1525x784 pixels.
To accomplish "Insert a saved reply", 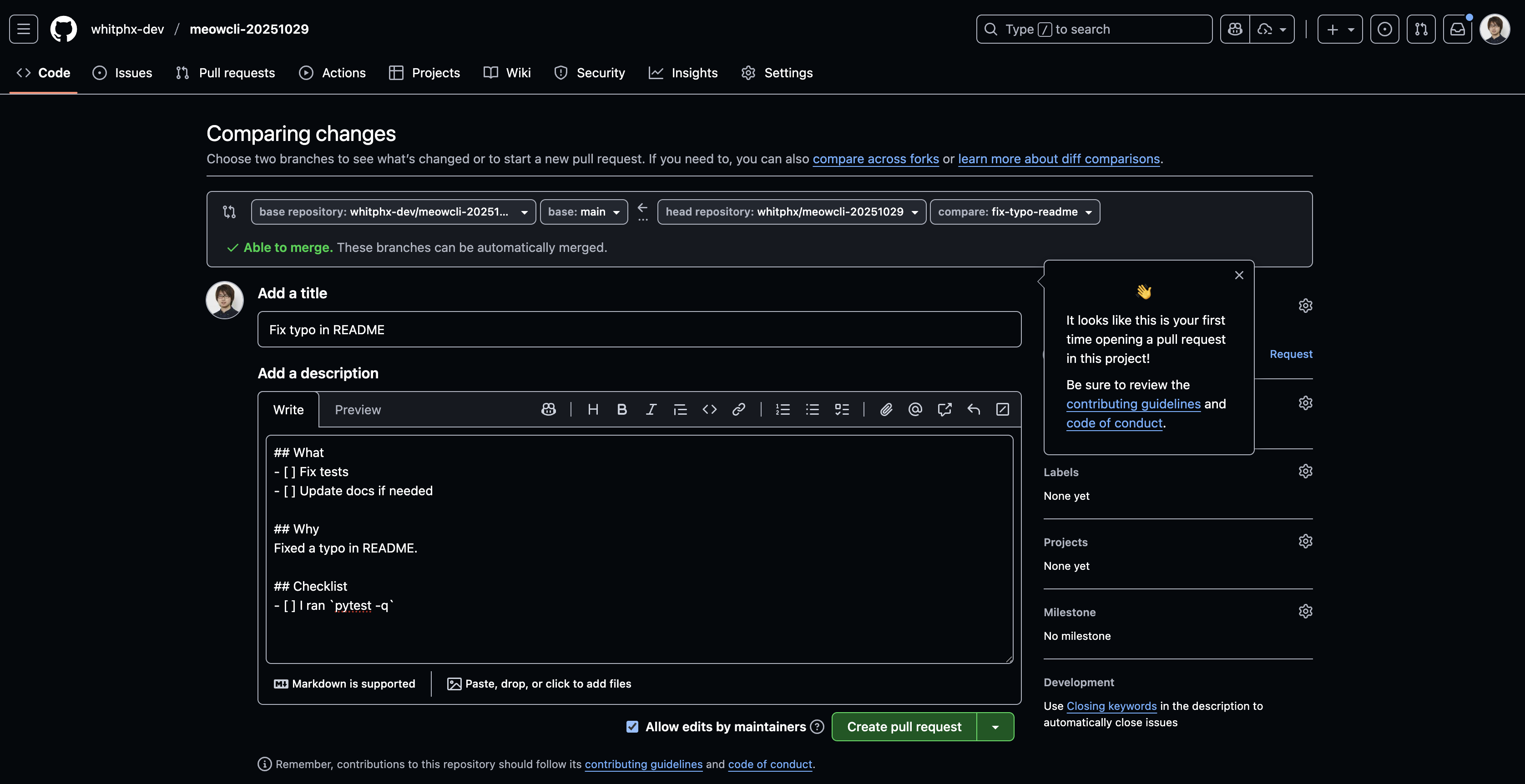I will click(973, 409).
